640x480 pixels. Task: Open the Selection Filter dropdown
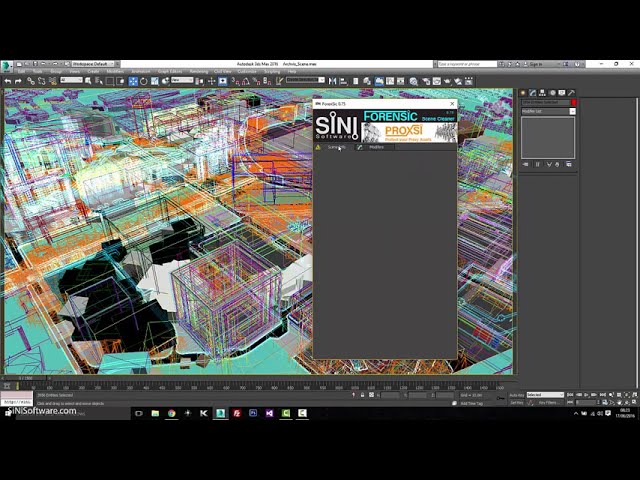tap(71, 80)
